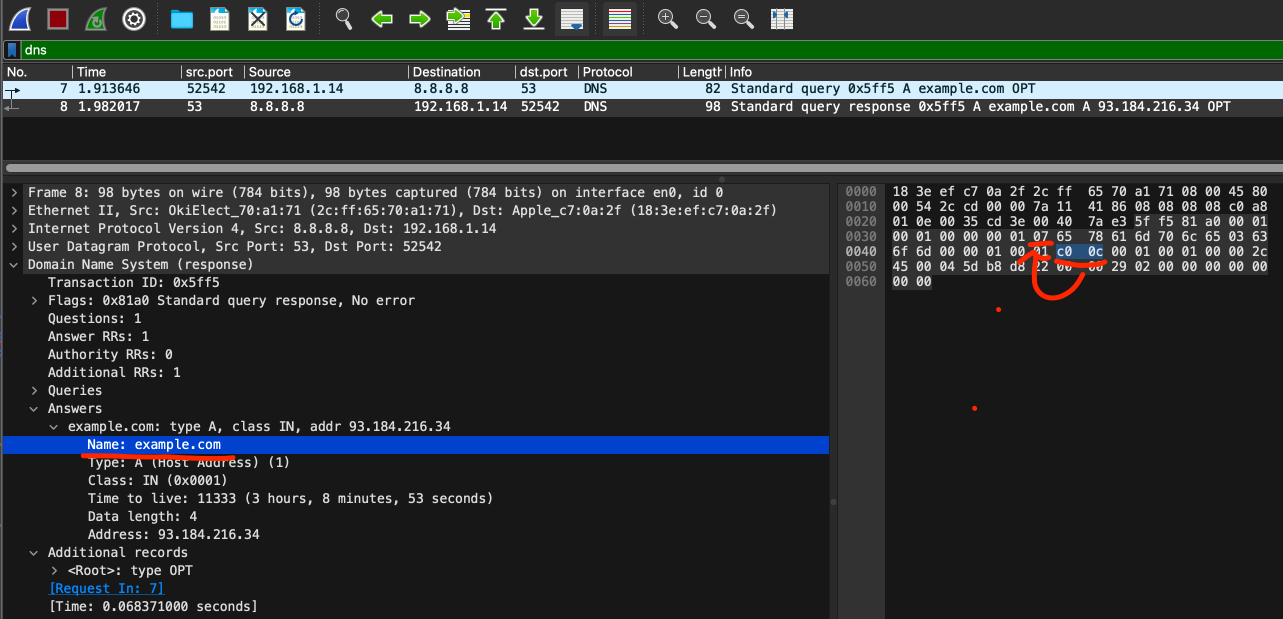Select the Time: 0.068371000 seconds row
Viewport: 1283px width, 619px height.
pos(153,606)
